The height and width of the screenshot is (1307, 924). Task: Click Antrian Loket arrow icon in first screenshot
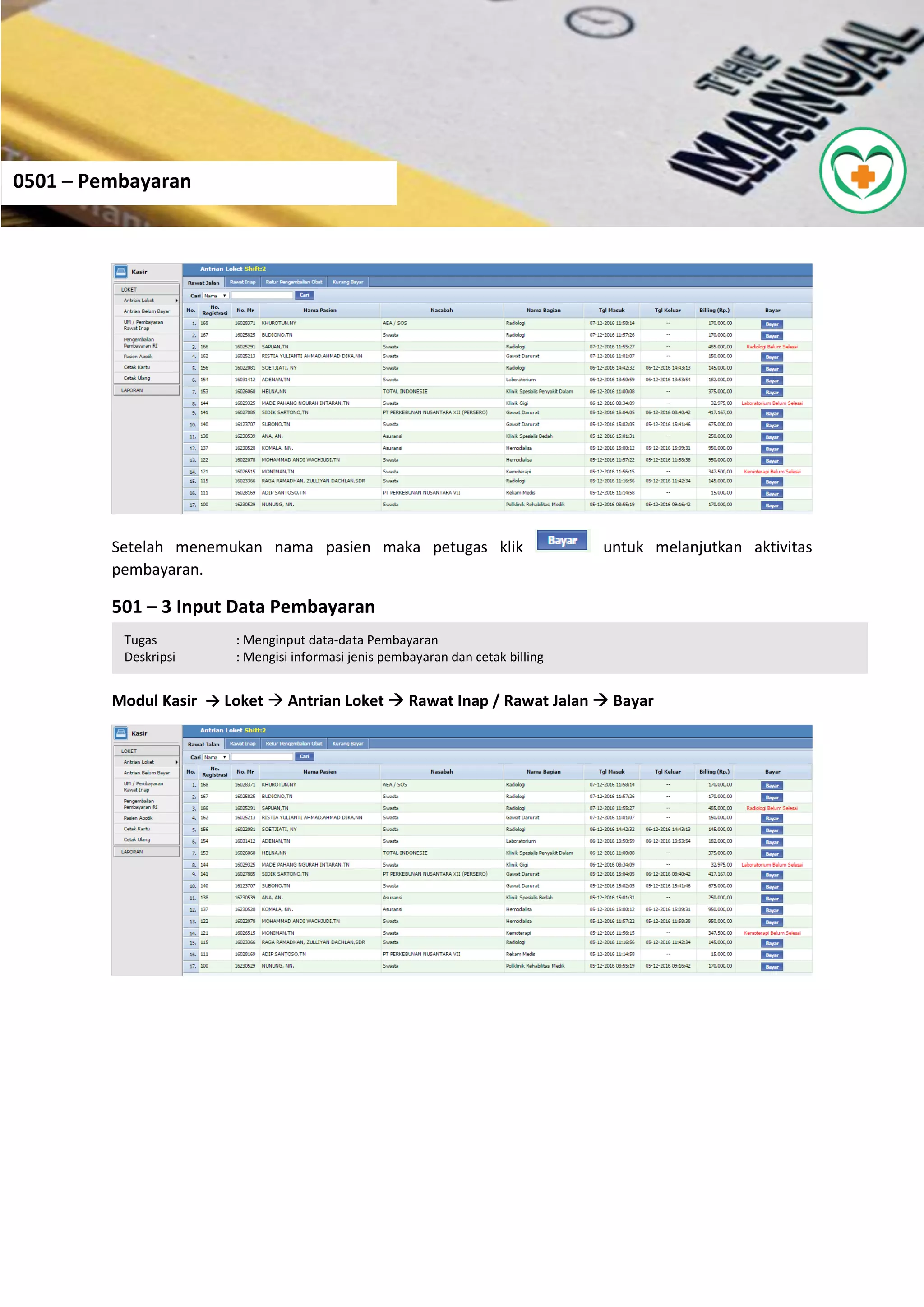tap(176, 301)
